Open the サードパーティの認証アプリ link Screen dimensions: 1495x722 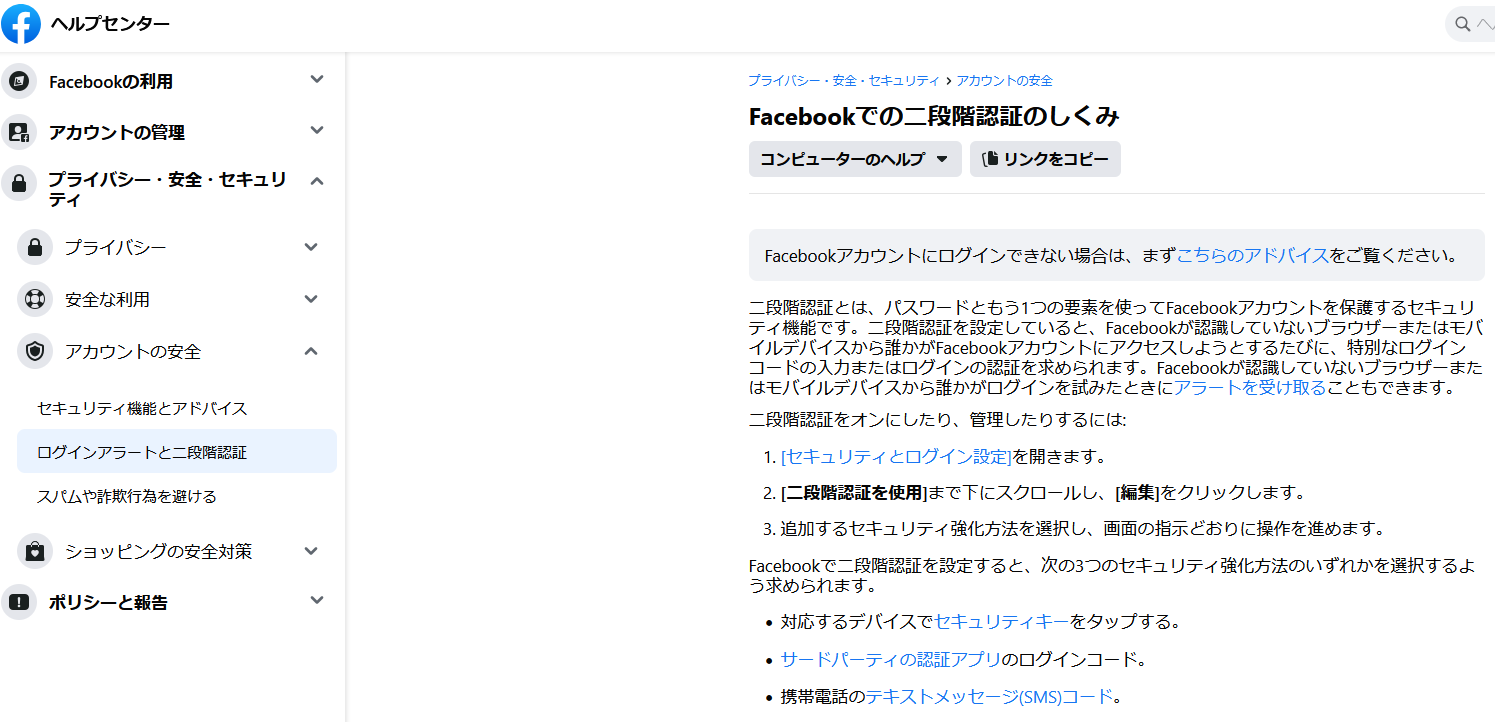tap(891, 659)
